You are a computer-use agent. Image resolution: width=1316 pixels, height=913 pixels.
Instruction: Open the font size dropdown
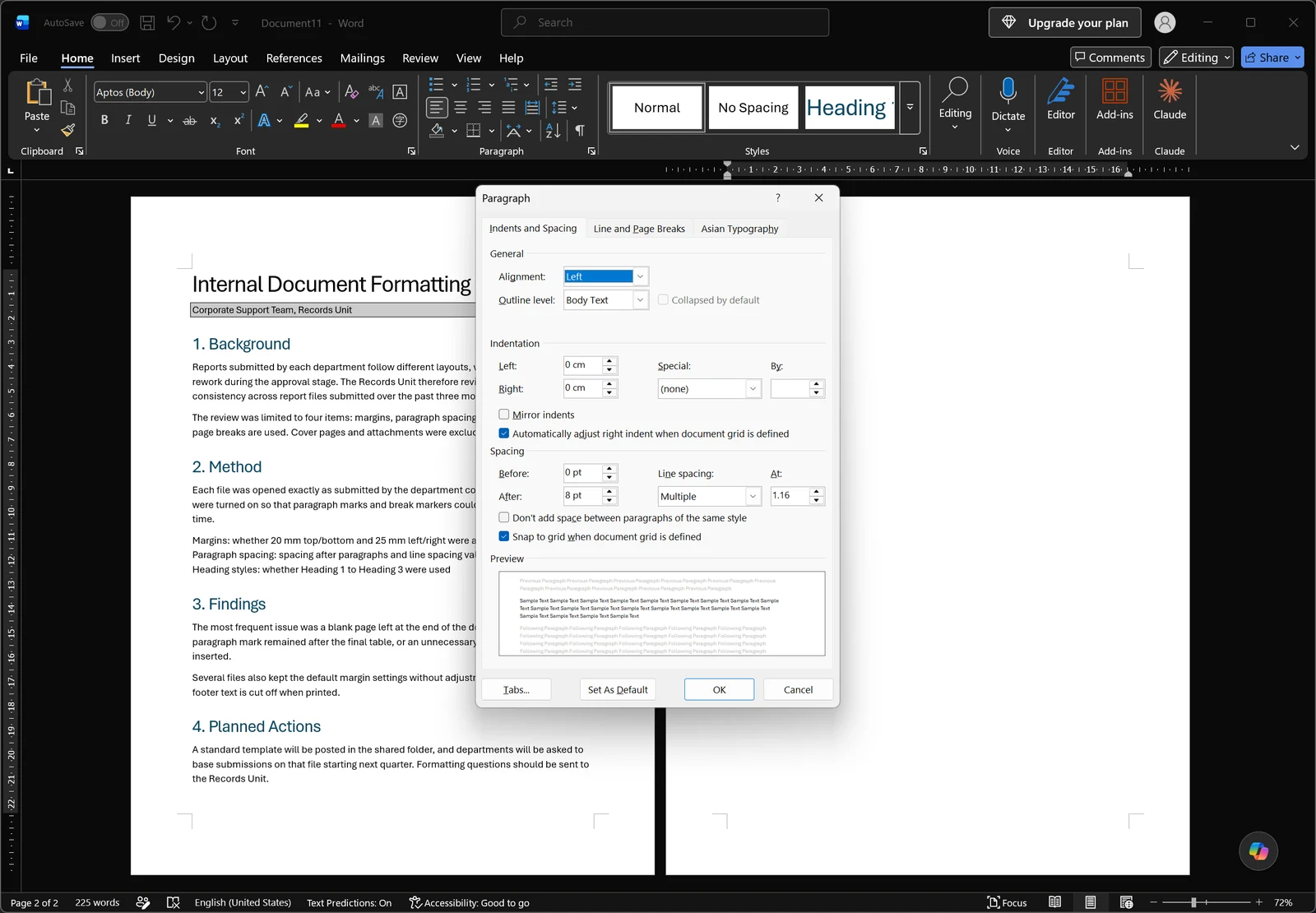[243, 92]
